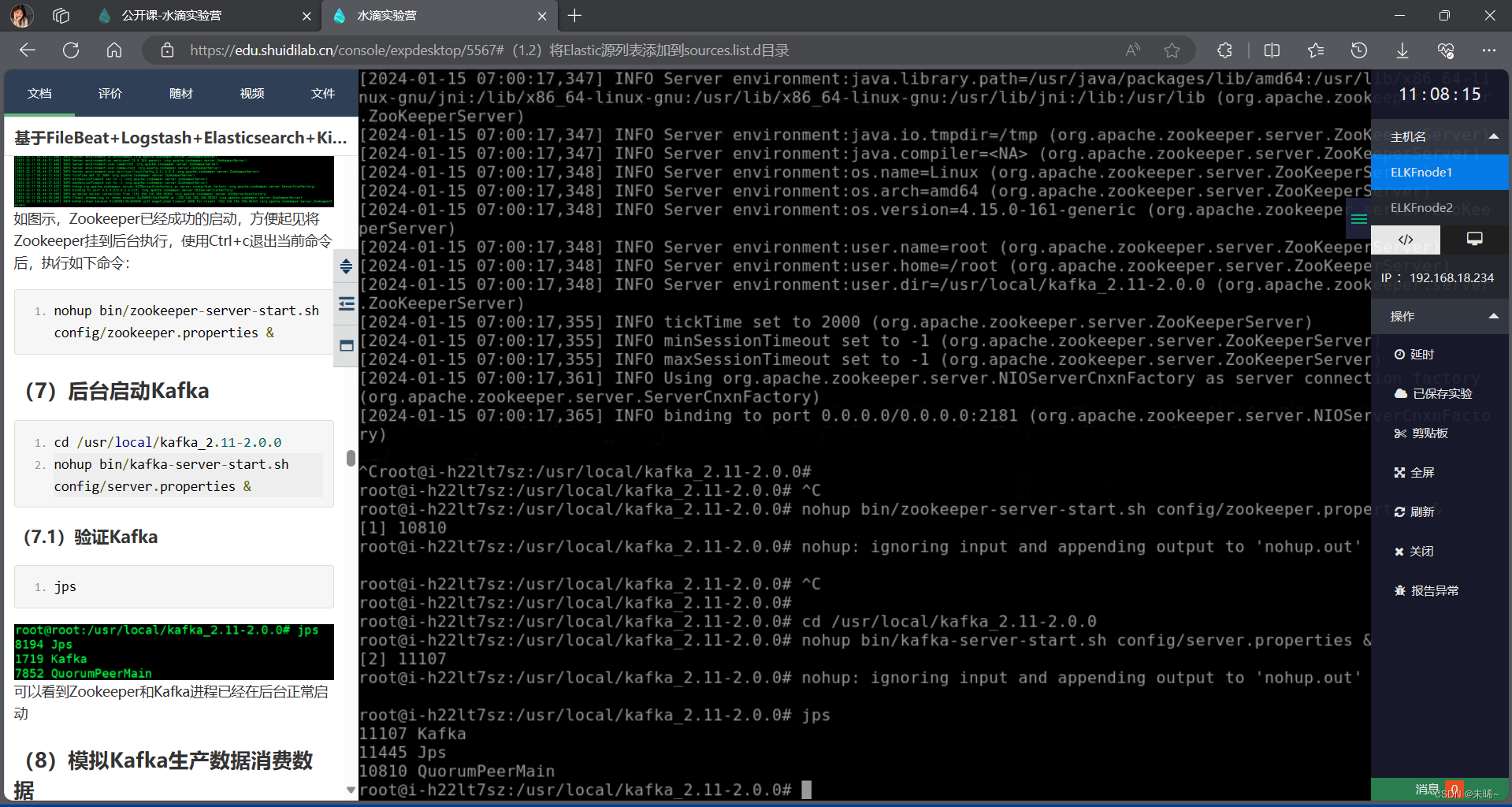Click the indent/collapse document panel icon

tap(346, 304)
